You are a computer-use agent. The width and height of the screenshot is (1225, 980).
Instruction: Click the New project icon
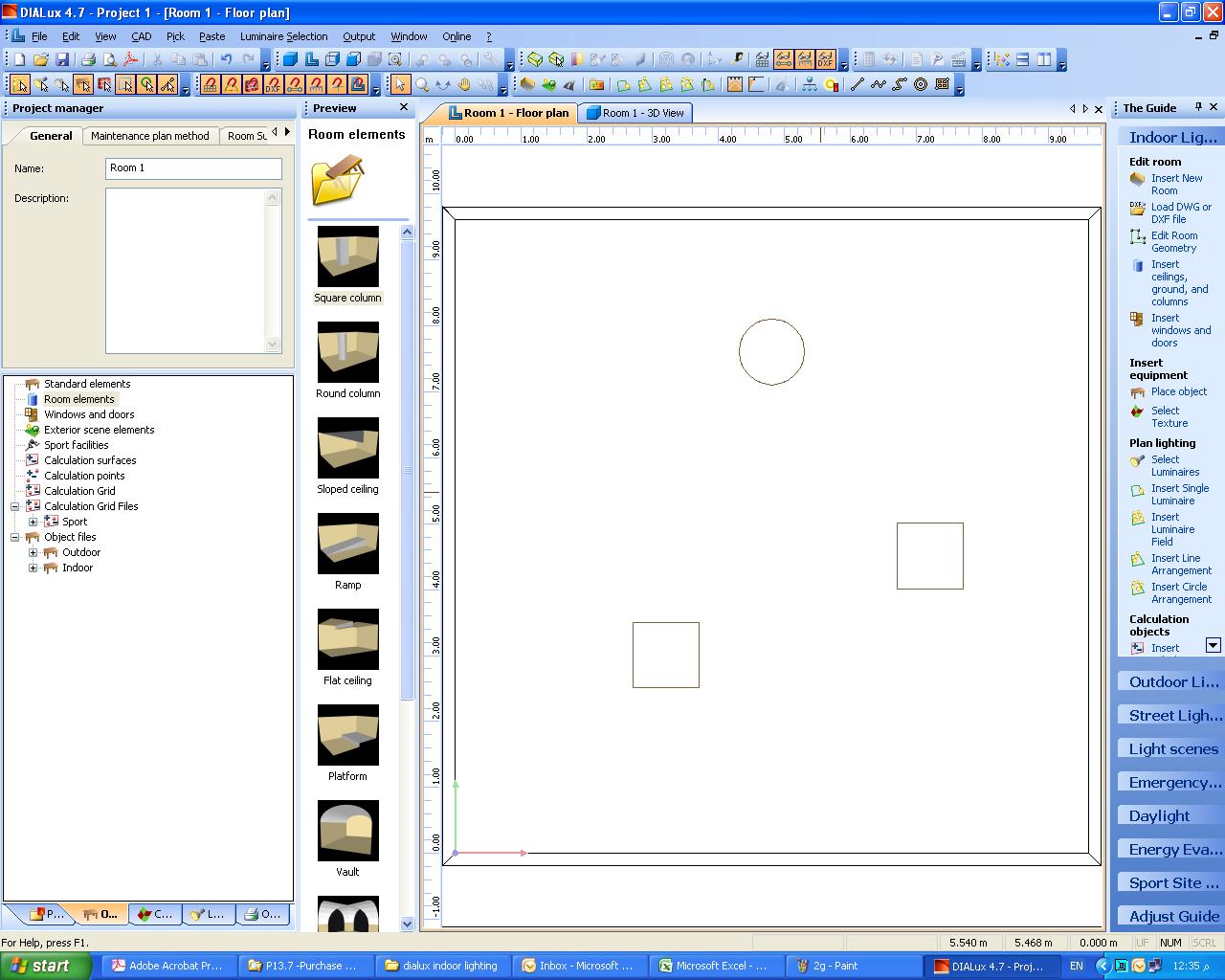[x=19, y=59]
